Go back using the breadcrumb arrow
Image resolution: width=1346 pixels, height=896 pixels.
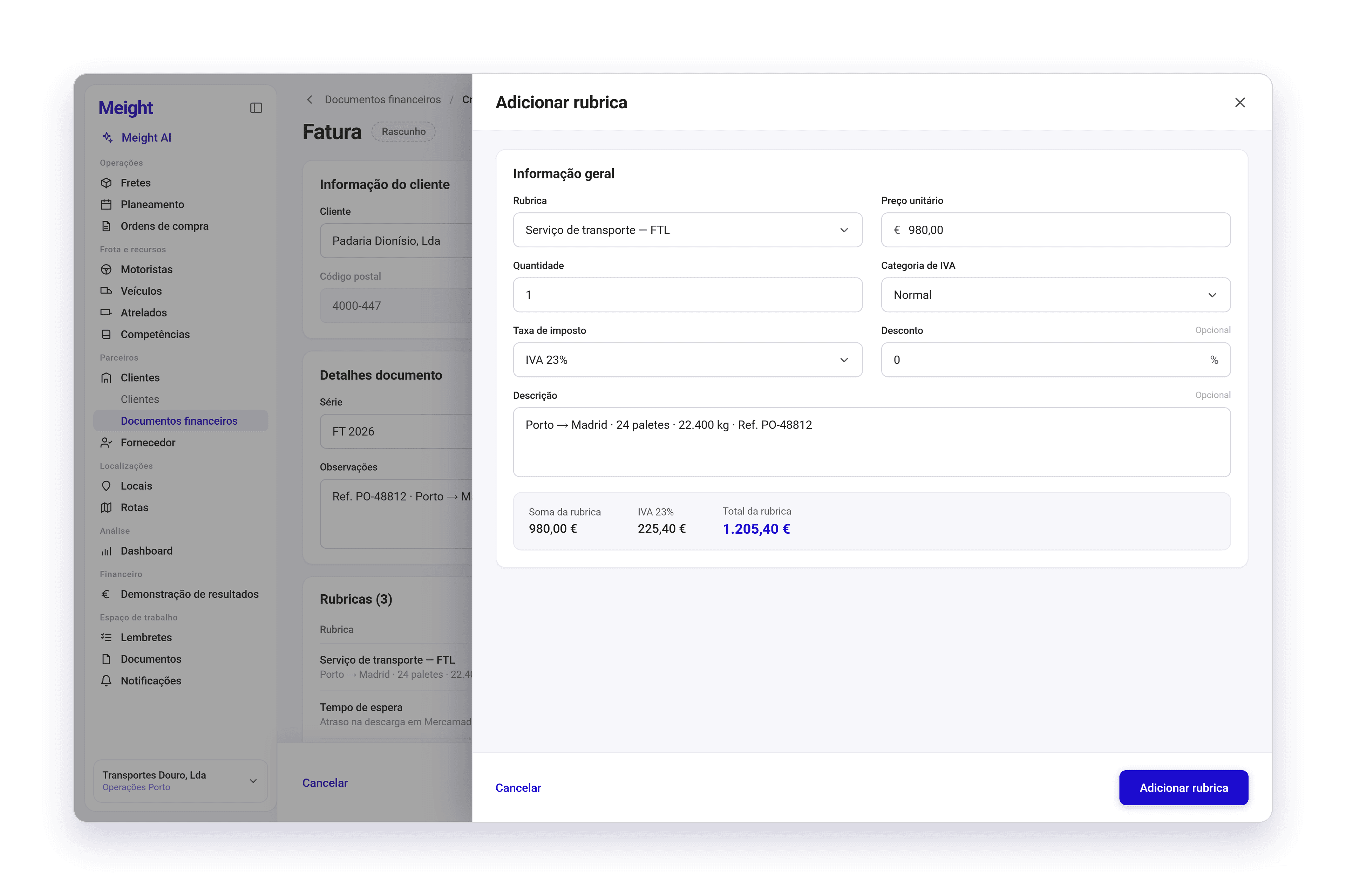(309, 100)
